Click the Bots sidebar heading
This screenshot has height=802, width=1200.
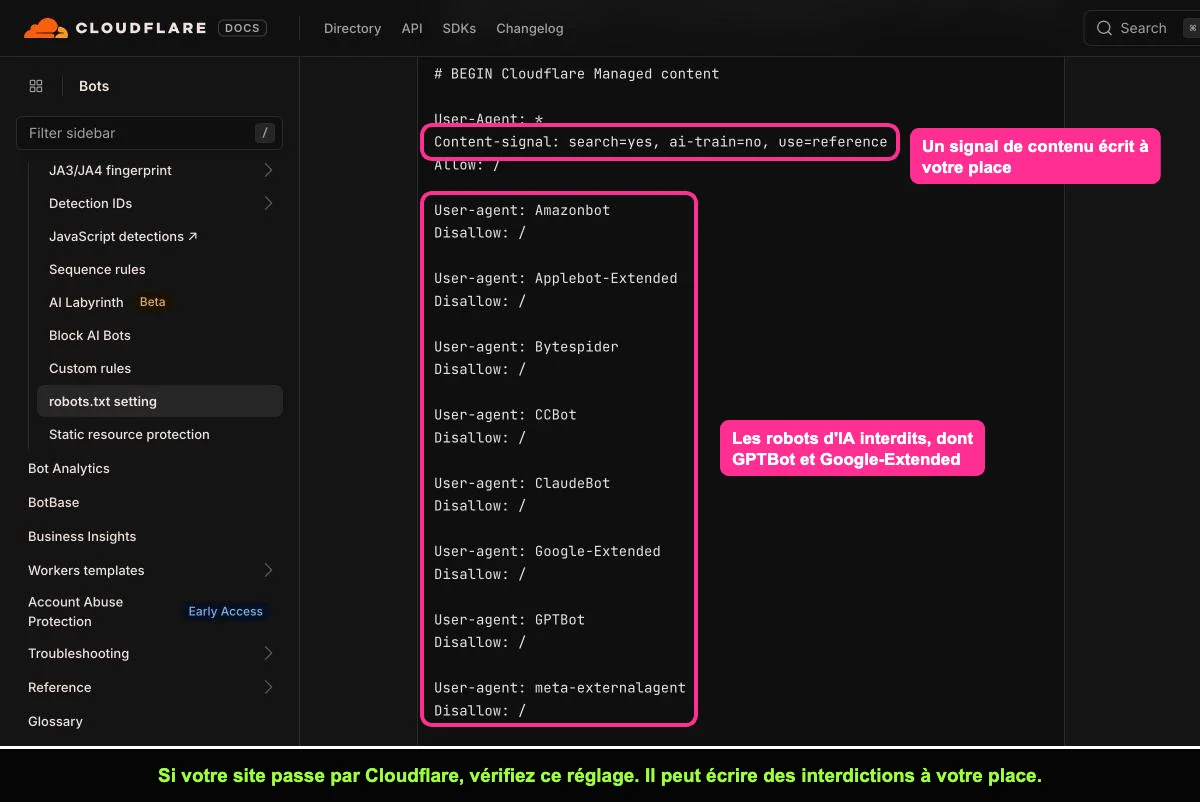coord(94,86)
